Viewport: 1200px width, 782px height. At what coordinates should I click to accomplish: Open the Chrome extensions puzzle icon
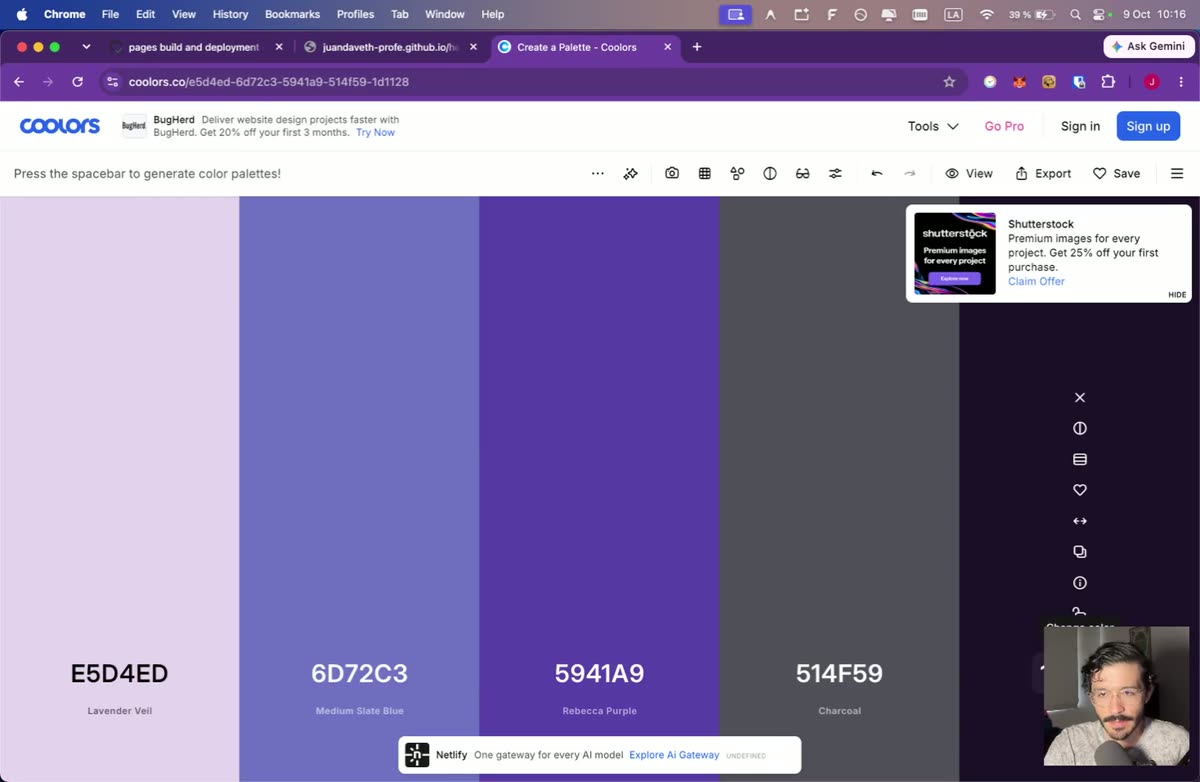pos(1108,82)
